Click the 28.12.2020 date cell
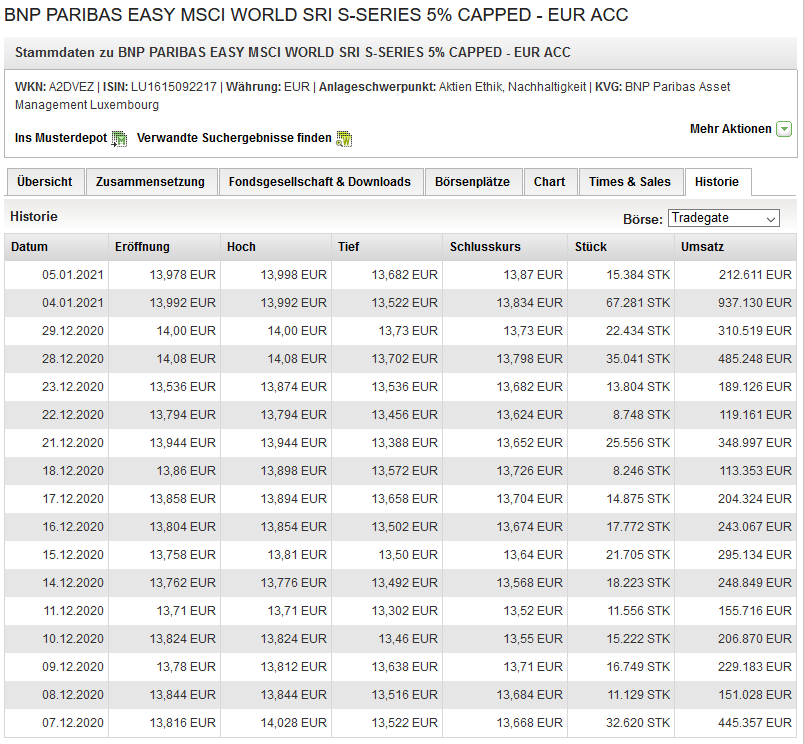The height and width of the screenshot is (744, 804). tap(73, 359)
